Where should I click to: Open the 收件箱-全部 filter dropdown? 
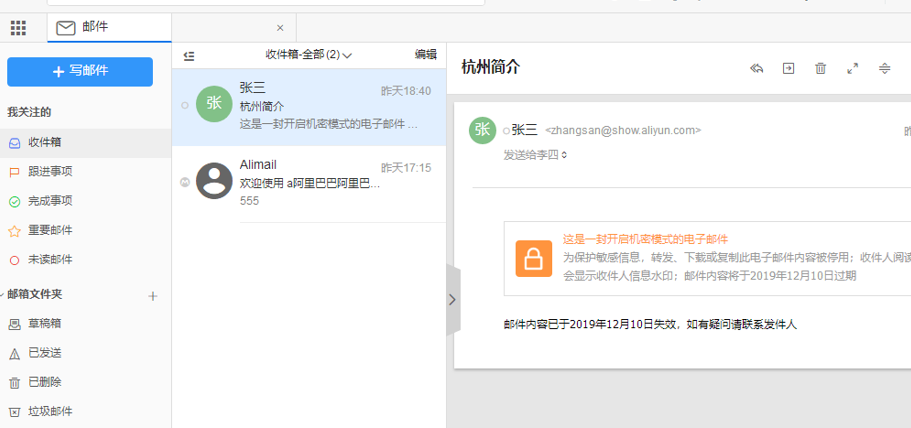(x=308, y=55)
